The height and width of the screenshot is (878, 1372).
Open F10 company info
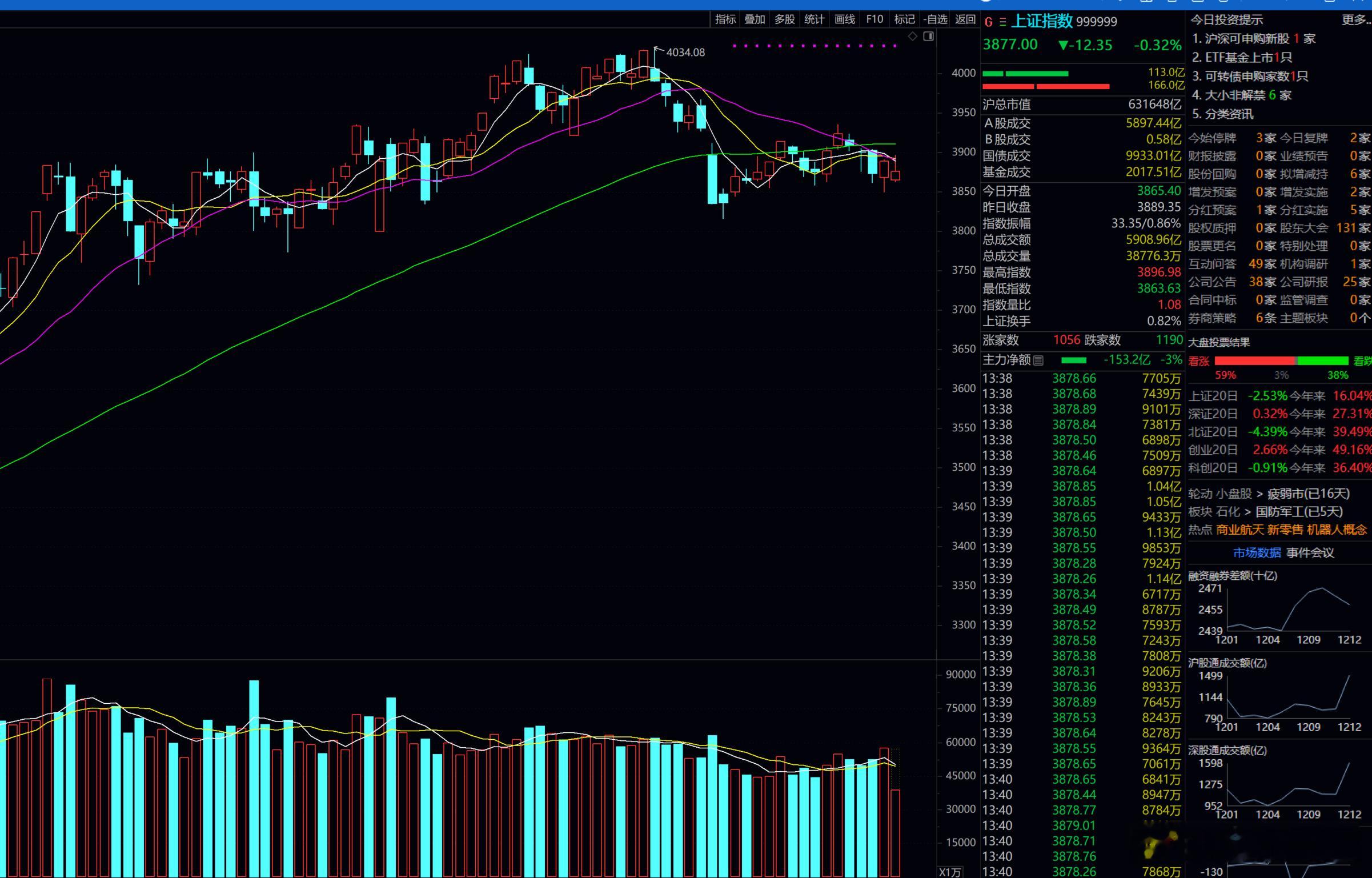[x=874, y=19]
